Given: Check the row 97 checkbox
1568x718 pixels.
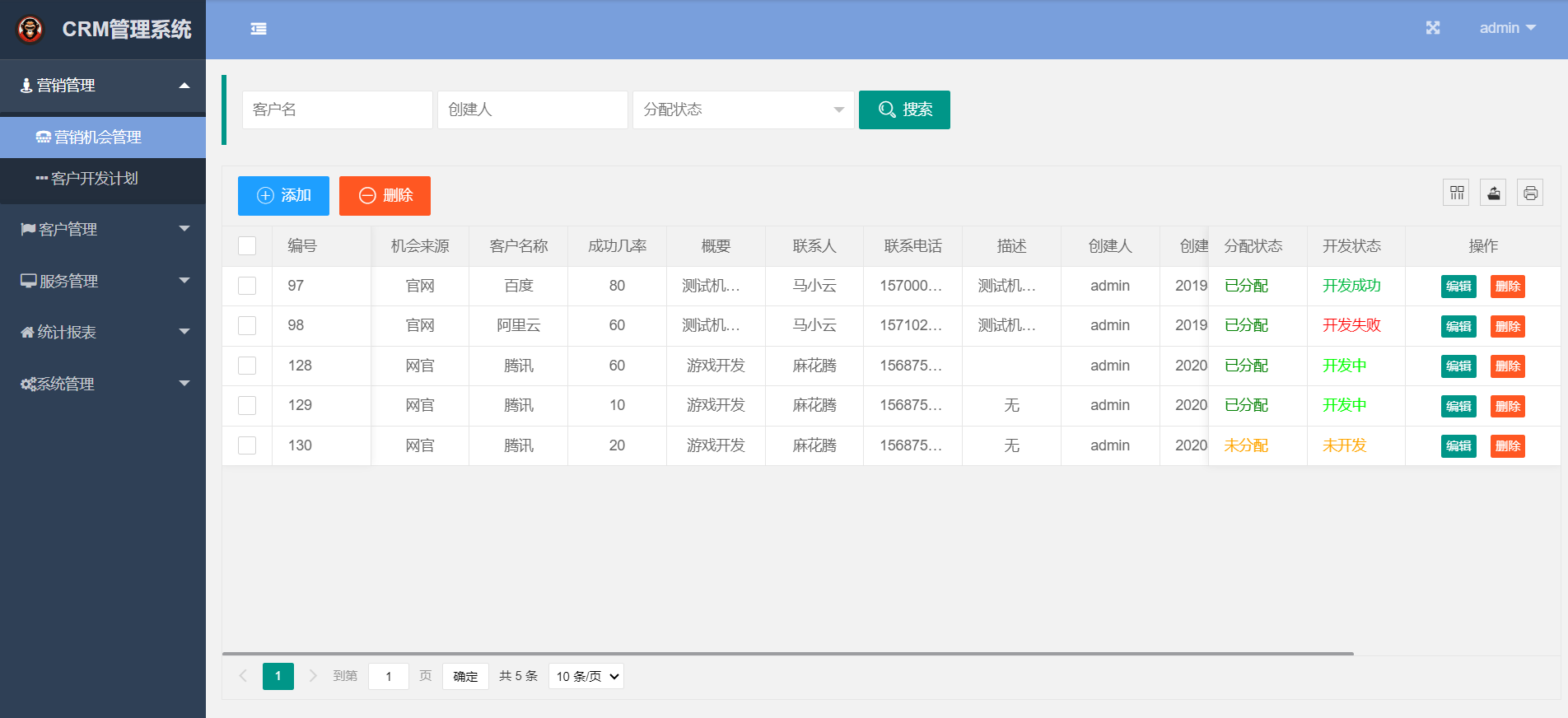Looking at the screenshot, I should (247, 286).
